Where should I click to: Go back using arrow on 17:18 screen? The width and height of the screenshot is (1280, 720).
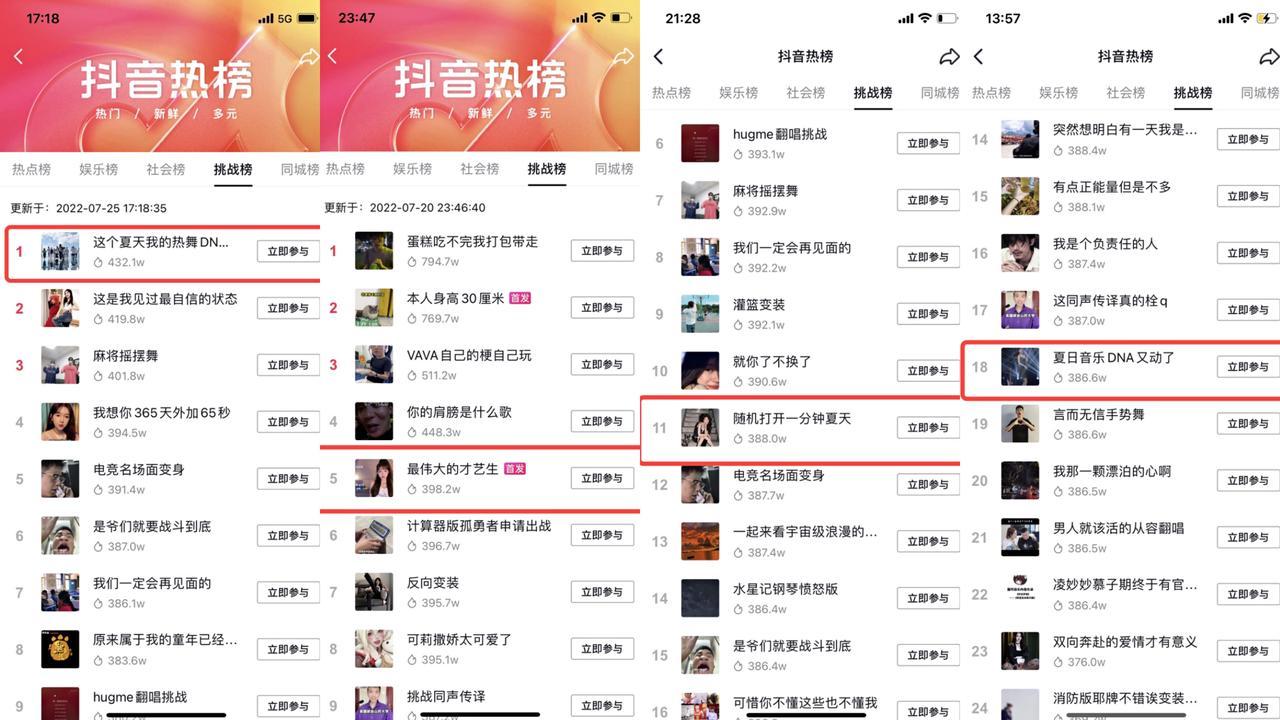pyautogui.click(x=18, y=57)
